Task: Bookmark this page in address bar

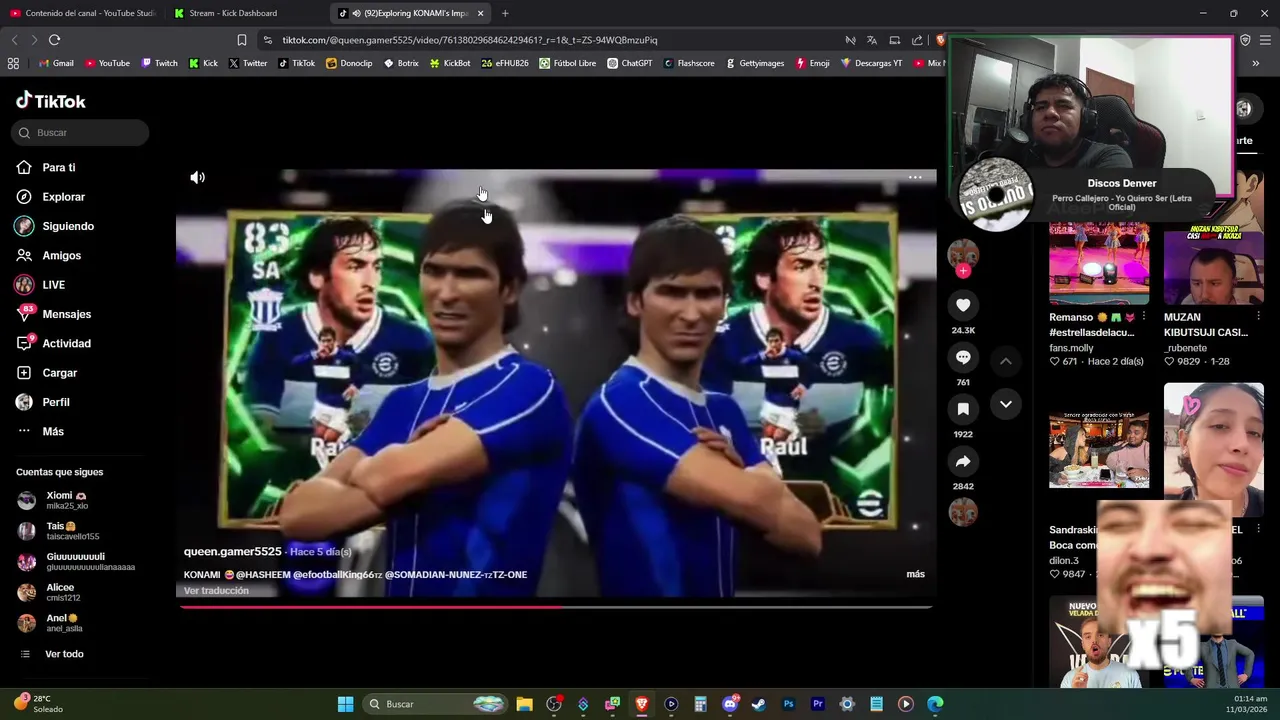Action: [x=241, y=40]
